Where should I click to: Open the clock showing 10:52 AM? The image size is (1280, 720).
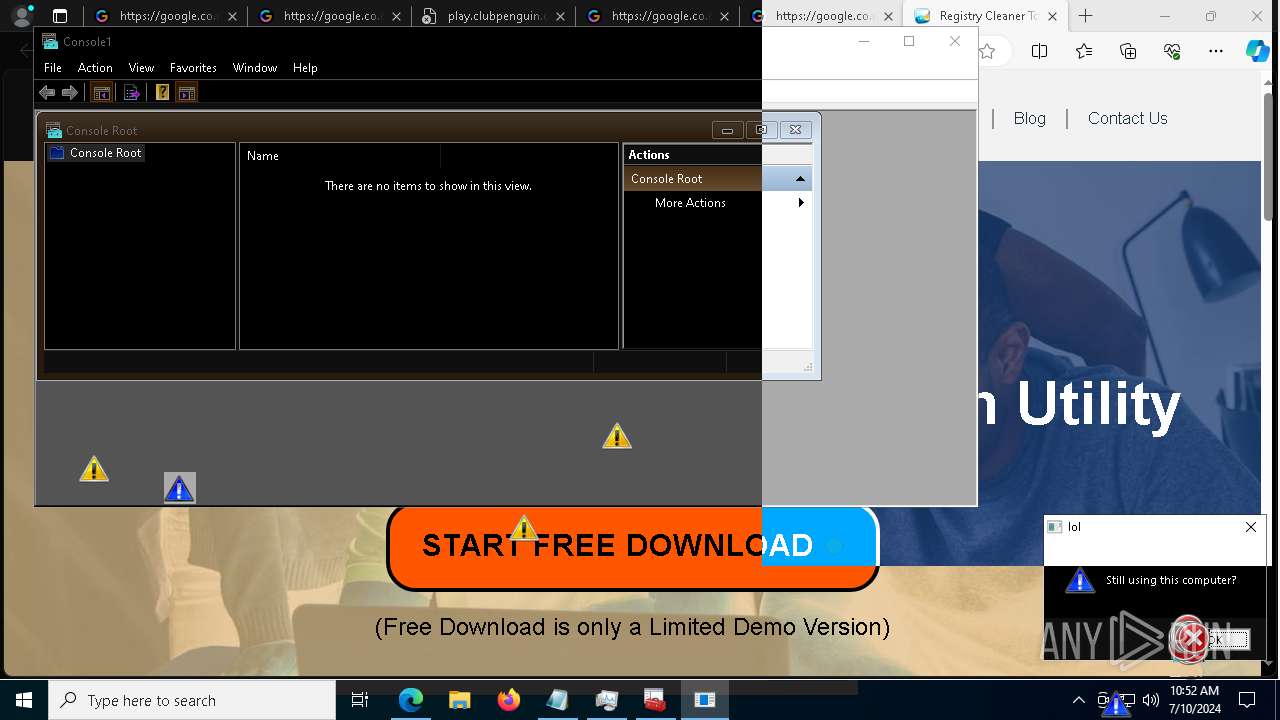point(1195,700)
